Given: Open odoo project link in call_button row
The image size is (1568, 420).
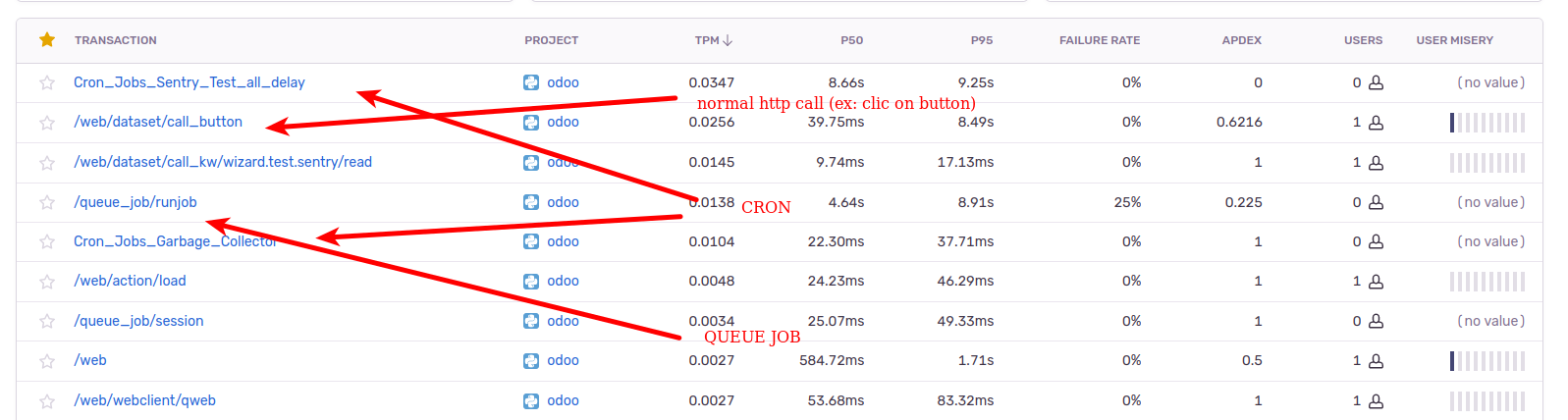Looking at the screenshot, I should point(563,122).
